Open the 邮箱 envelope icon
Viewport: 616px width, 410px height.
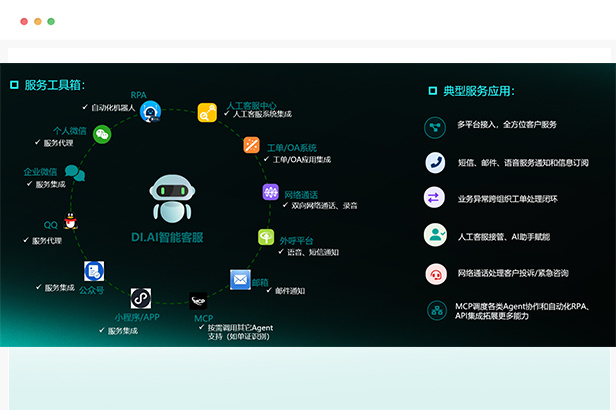pos(240,279)
